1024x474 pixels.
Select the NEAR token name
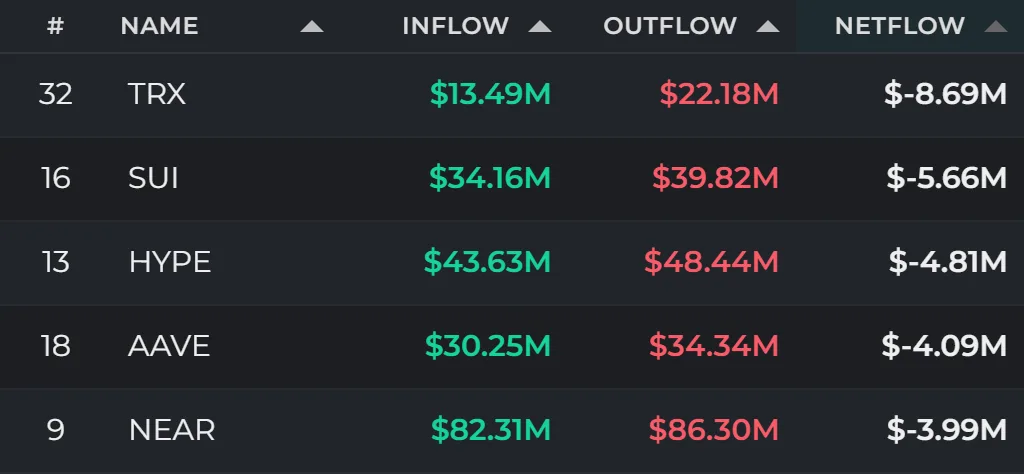(172, 430)
